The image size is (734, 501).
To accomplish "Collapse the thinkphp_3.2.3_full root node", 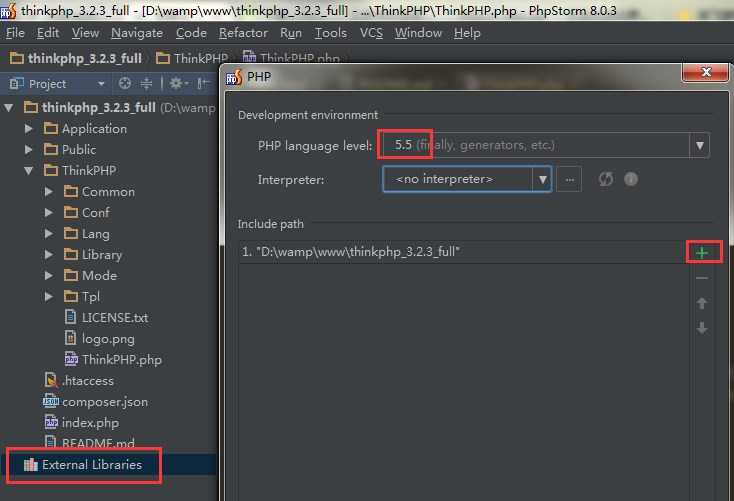I will coord(9,108).
